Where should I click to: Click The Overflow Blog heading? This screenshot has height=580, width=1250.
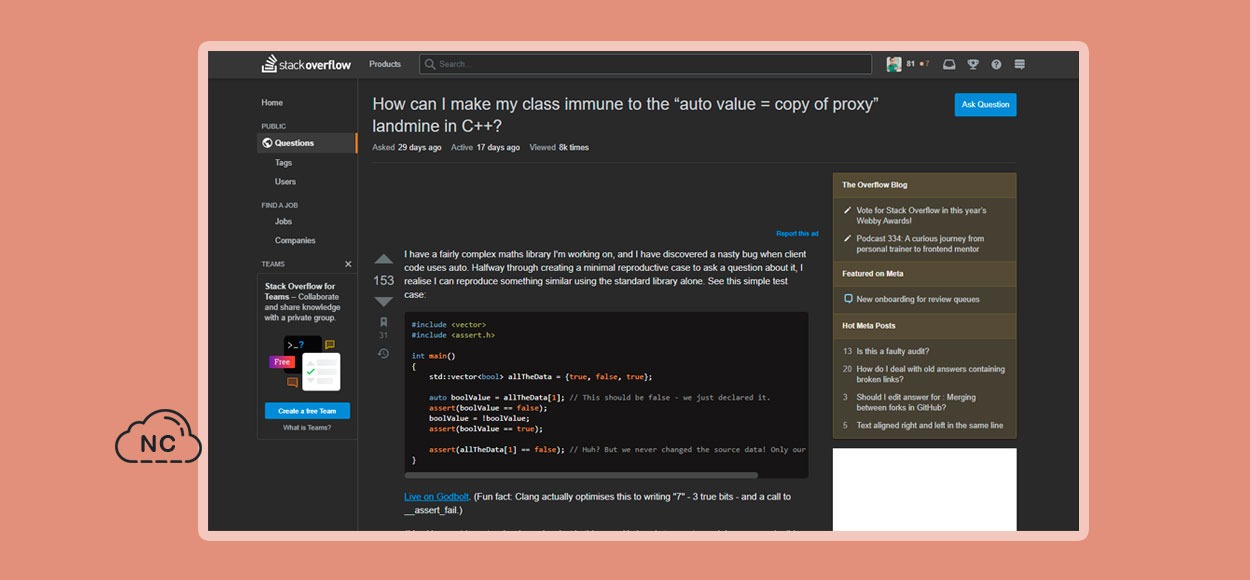874,185
